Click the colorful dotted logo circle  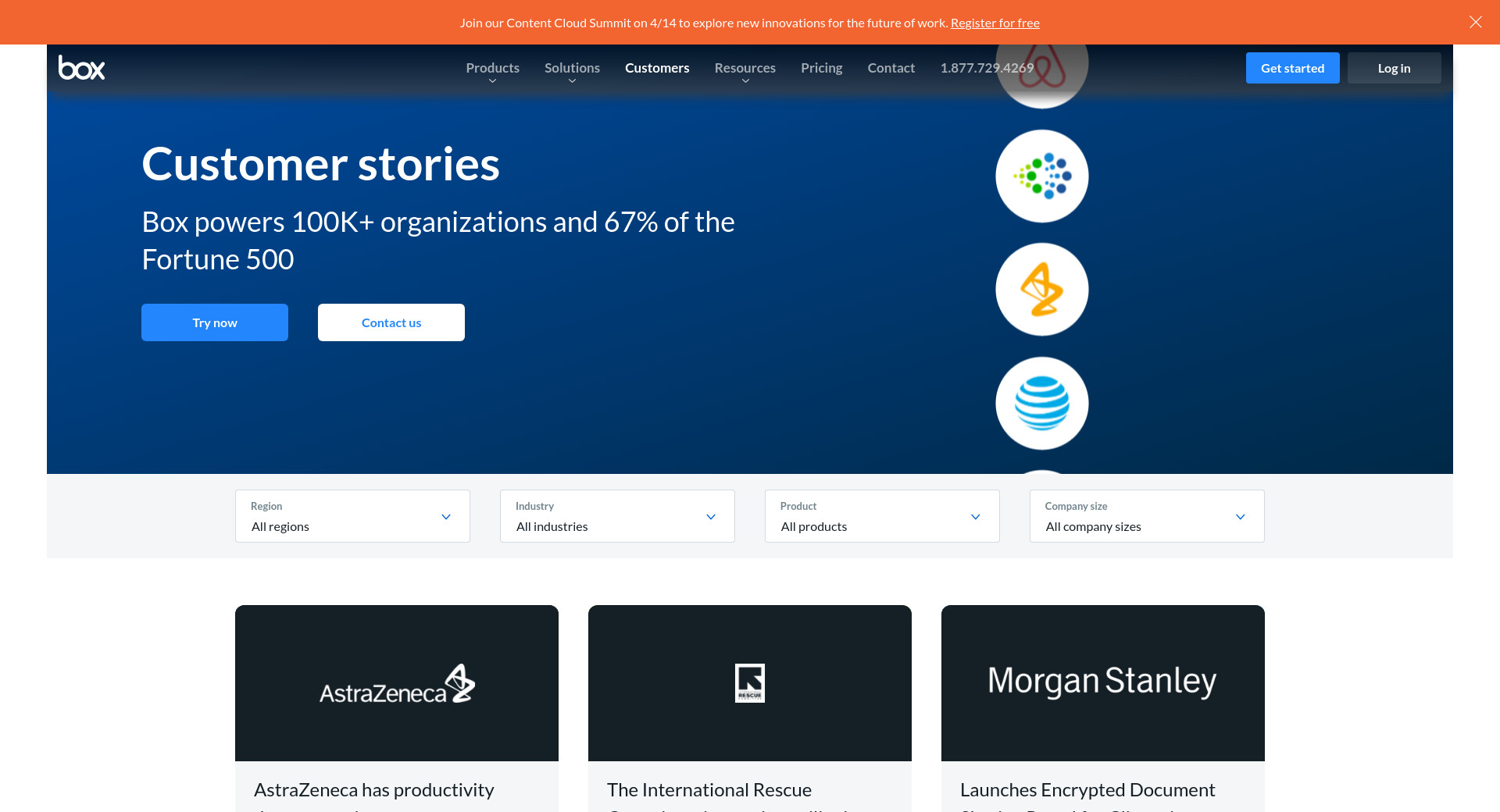1041,176
